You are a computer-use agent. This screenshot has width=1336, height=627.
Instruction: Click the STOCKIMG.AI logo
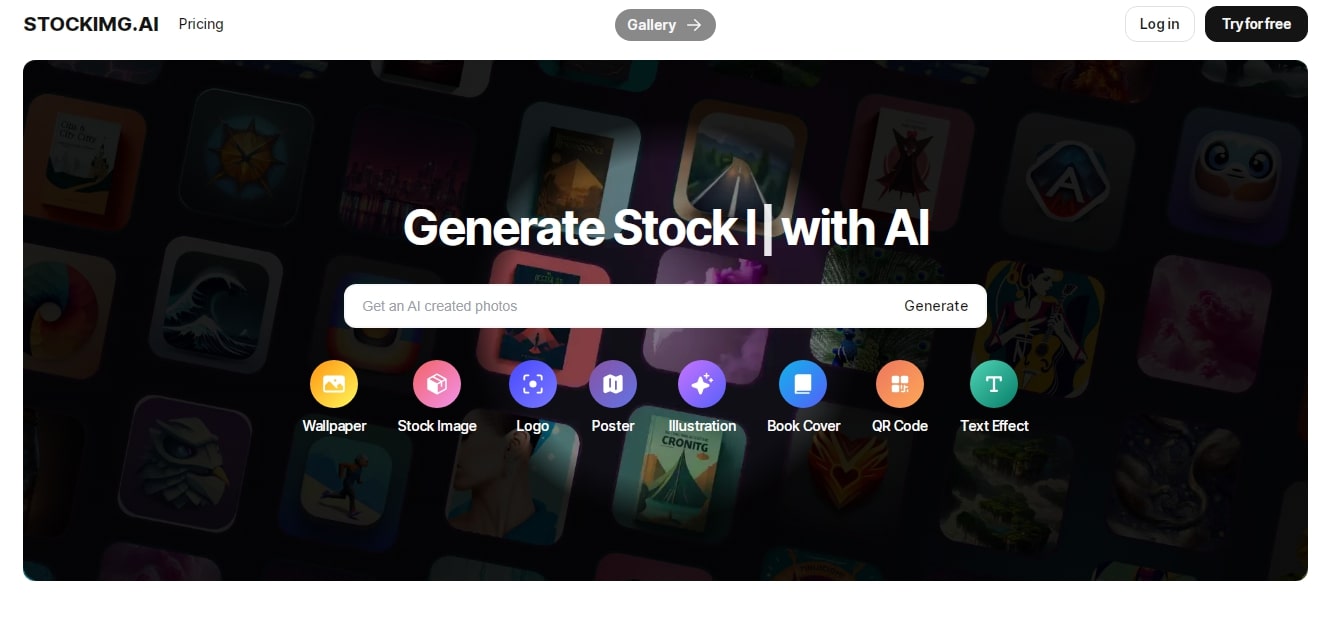tap(91, 24)
